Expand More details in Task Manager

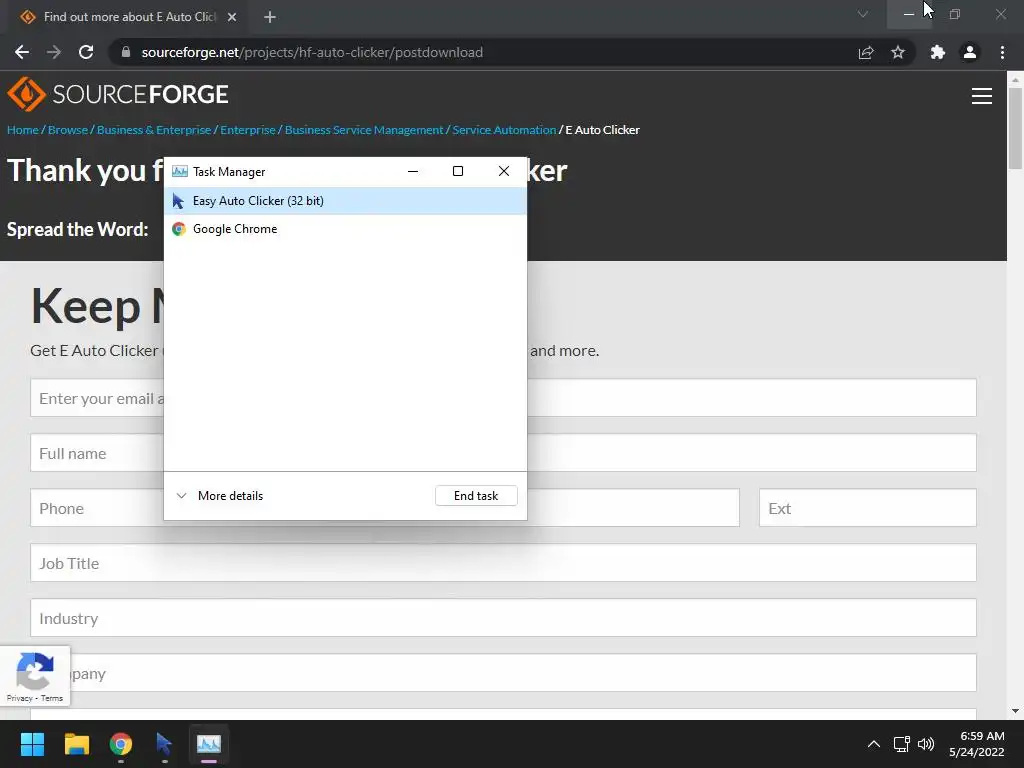click(220, 496)
